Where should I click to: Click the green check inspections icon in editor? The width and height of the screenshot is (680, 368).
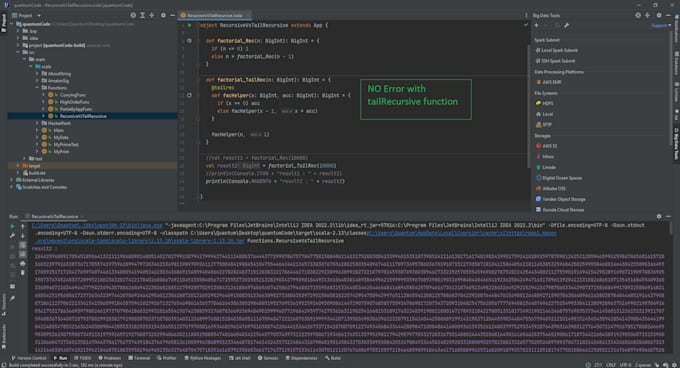(x=526, y=25)
